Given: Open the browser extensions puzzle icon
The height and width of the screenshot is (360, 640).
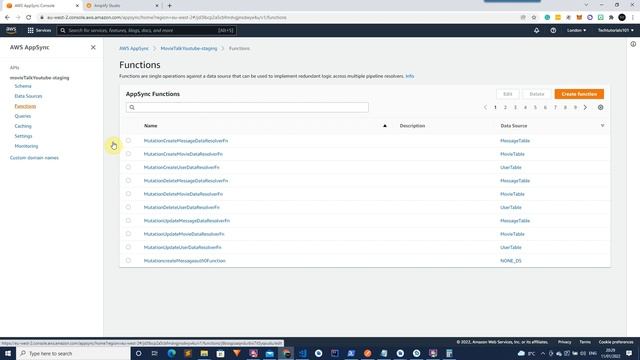Looking at the screenshot, I should point(611,18).
